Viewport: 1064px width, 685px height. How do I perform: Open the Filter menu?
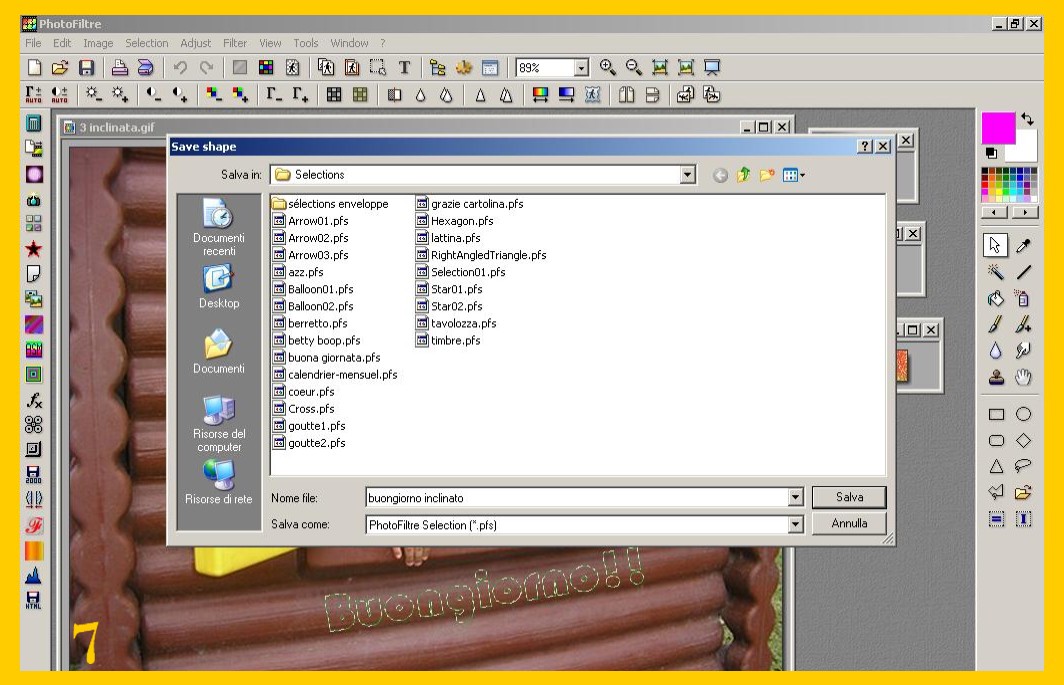[x=235, y=43]
